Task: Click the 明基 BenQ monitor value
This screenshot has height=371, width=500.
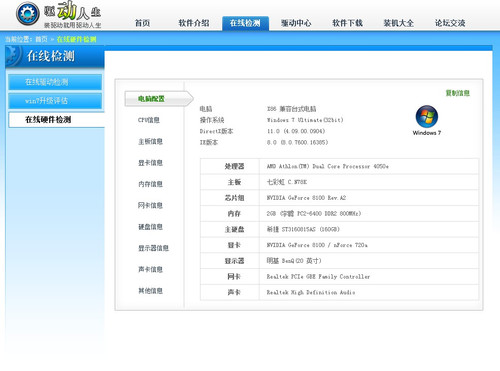Action: (294, 261)
